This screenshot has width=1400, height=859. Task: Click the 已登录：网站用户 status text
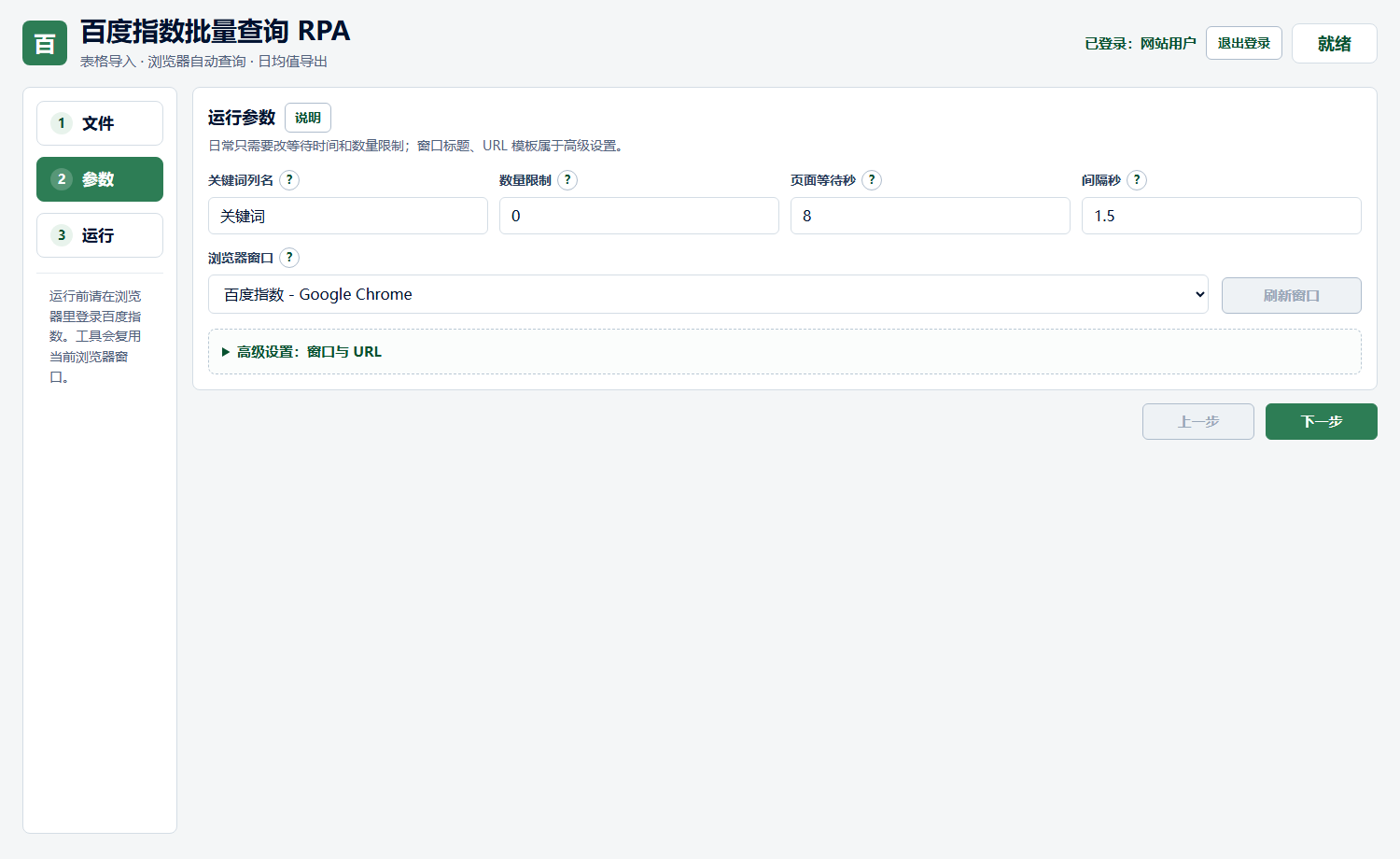pyautogui.click(x=1141, y=44)
